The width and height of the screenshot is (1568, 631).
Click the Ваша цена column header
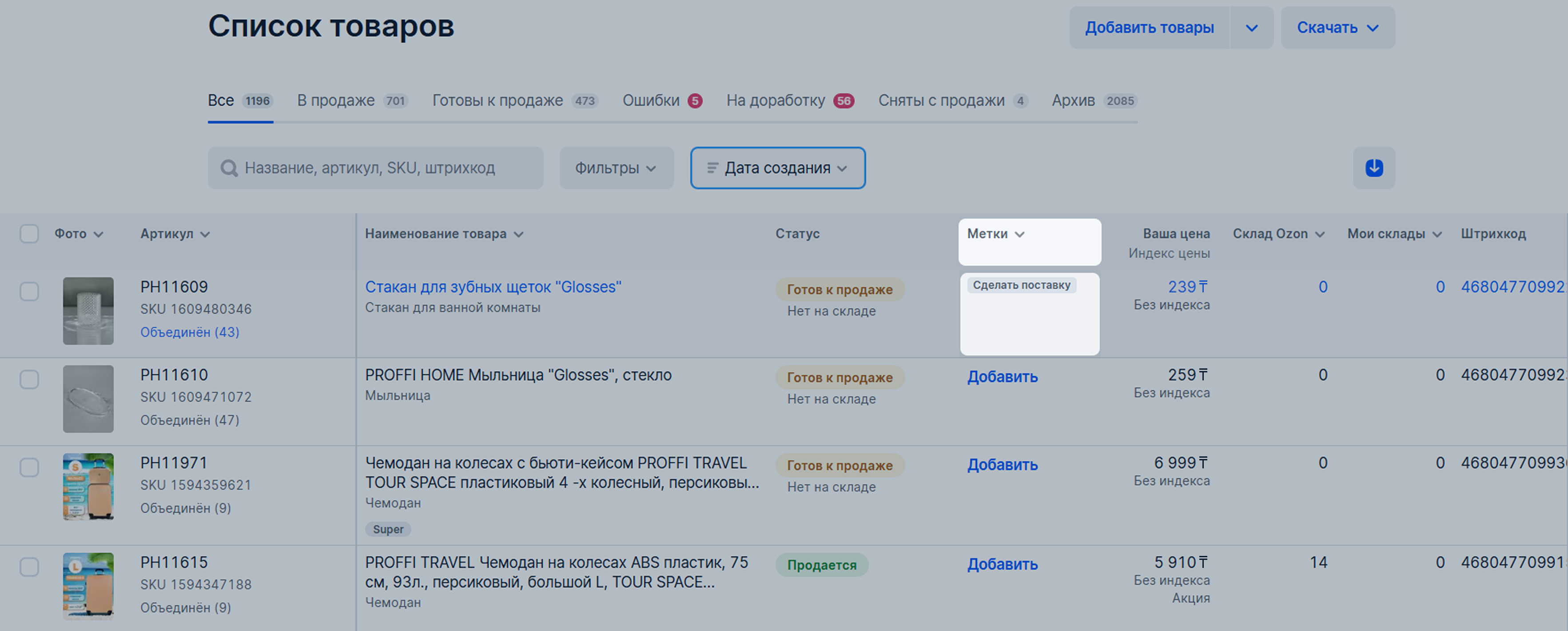coord(1176,234)
